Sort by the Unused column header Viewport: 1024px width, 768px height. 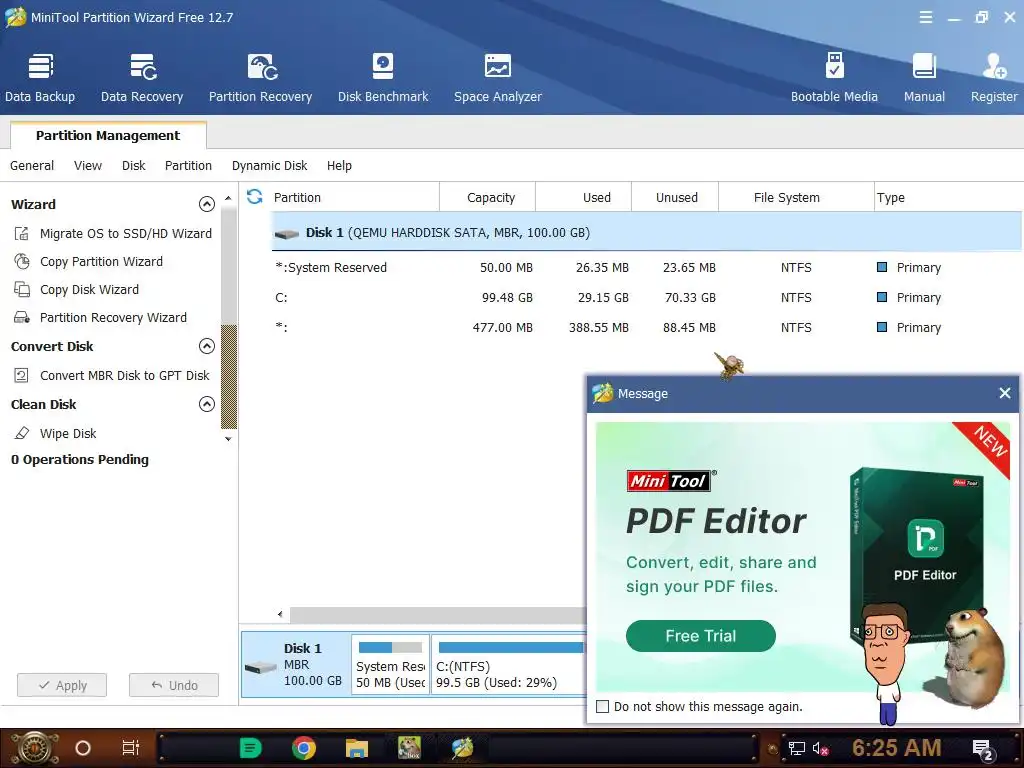click(x=675, y=197)
